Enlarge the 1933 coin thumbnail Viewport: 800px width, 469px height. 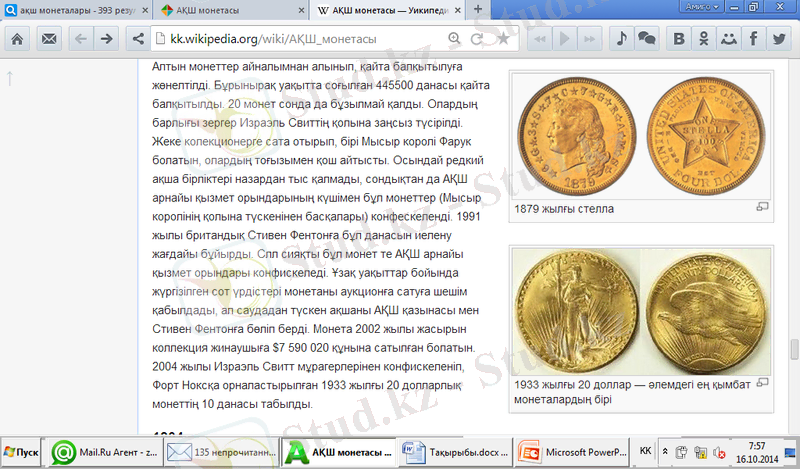[x=762, y=382]
